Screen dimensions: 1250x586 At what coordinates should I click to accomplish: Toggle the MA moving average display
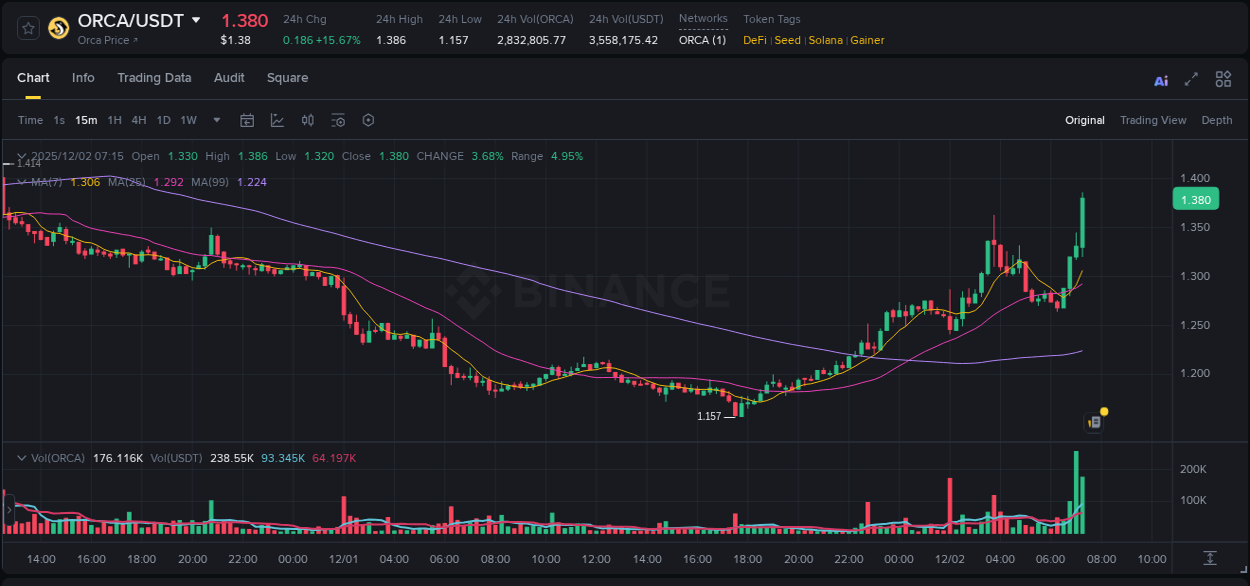coord(21,182)
